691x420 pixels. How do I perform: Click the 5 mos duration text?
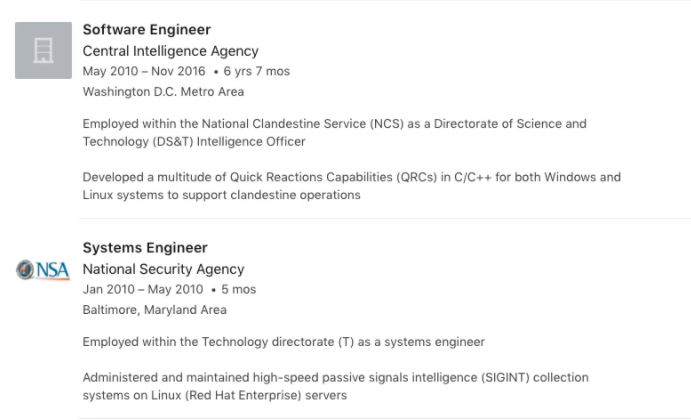[x=238, y=289]
